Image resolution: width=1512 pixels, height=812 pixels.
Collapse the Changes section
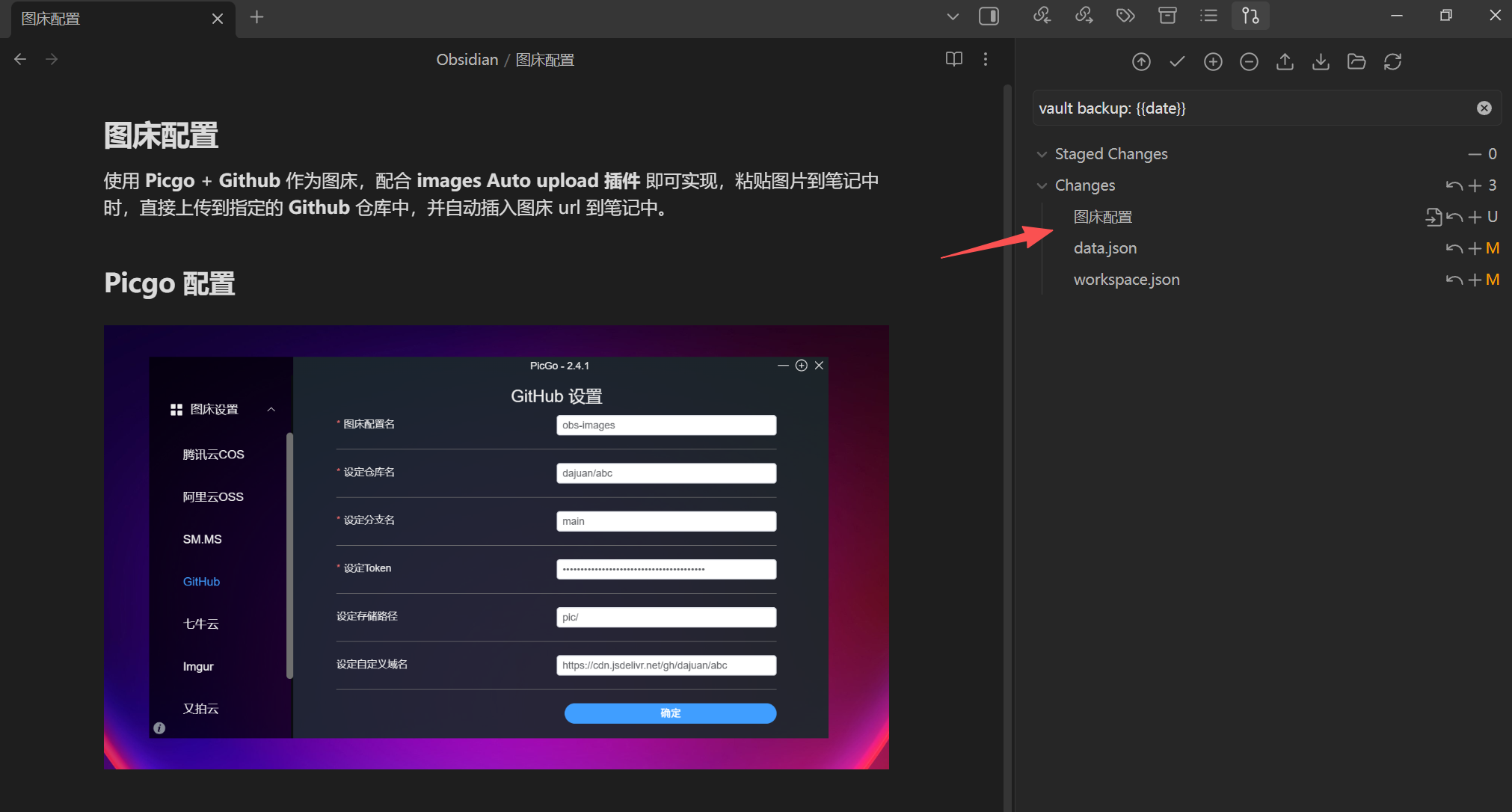(x=1042, y=185)
